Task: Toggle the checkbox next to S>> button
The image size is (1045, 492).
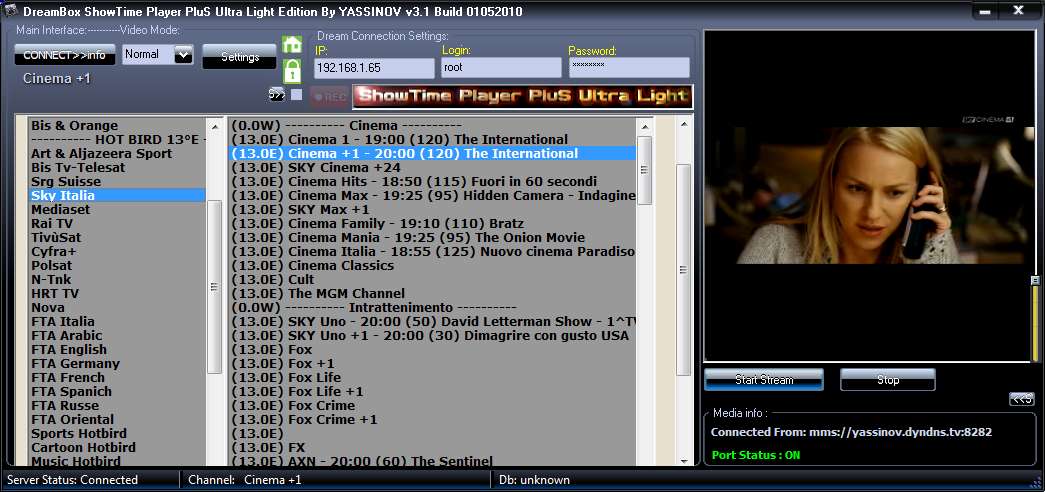Action: [x=296, y=94]
